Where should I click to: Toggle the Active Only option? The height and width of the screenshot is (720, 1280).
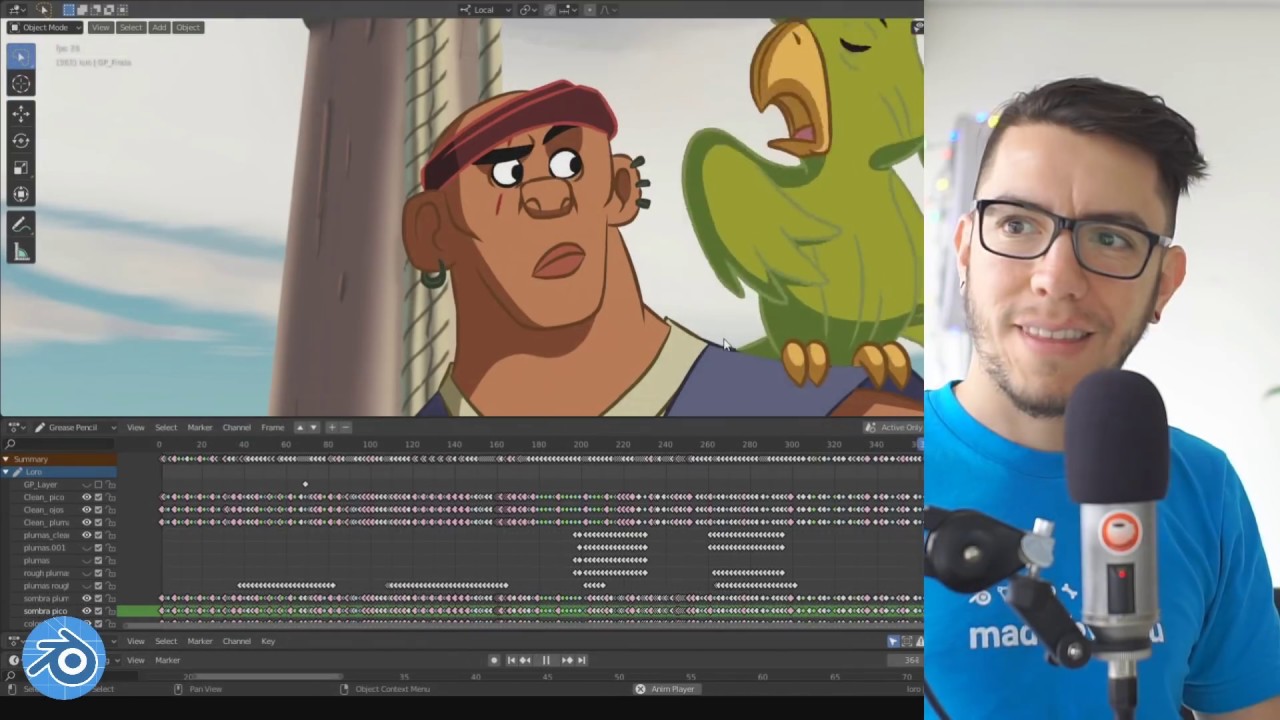point(894,427)
